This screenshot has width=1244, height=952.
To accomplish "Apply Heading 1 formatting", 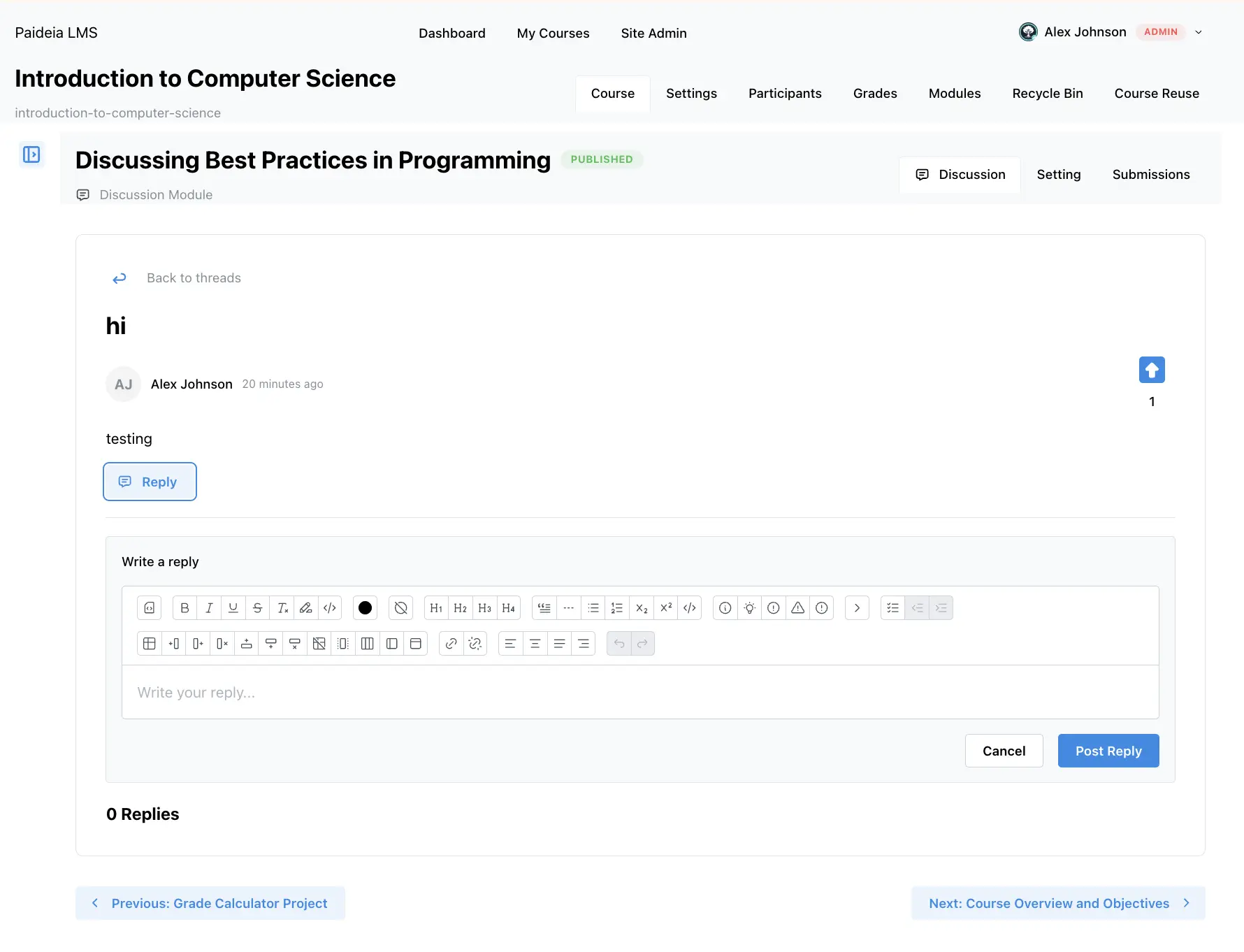I will (436, 607).
